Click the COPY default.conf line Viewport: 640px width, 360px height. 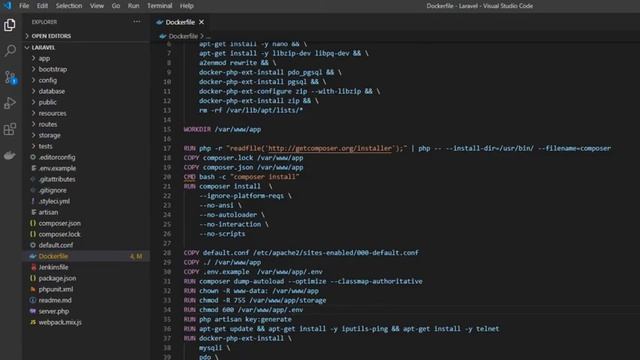pos(301,253)
